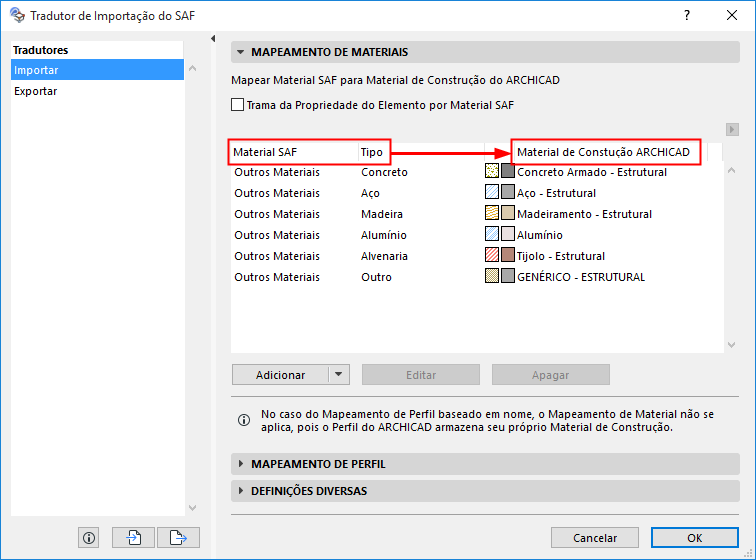The height and width of the screenshot is (560, 756).
Task: Click GENÉRICO - ESTRUTURAL material name
Action: [581, 277]
